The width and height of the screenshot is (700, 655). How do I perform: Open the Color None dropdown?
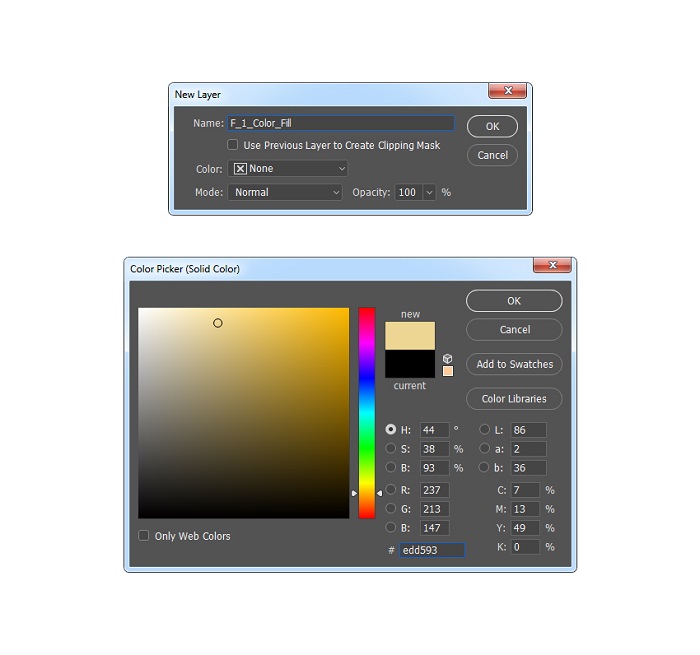[288, 169]
